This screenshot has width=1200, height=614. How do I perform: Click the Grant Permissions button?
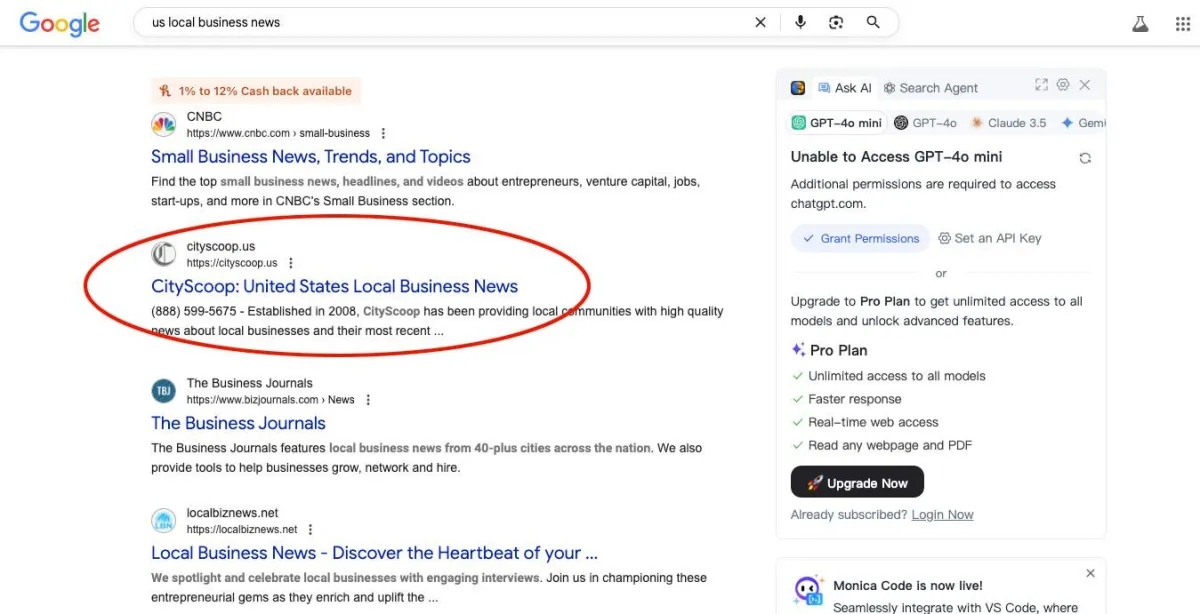coord(860,239)
